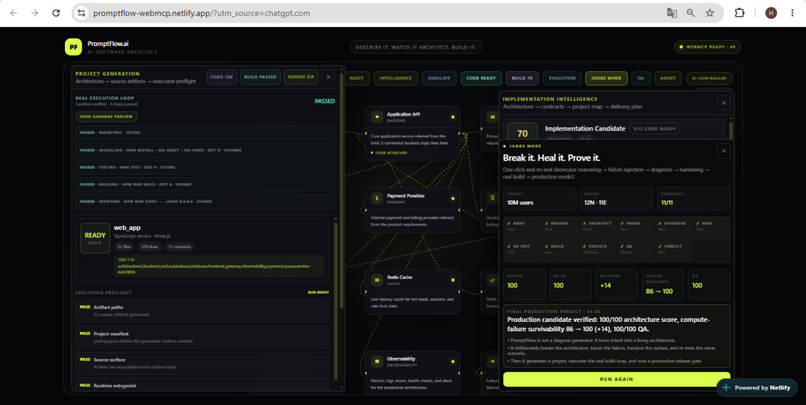Click the Artifact paths preflight row
This screenshot has height=405, width=806.
click(x=202, y=310)
